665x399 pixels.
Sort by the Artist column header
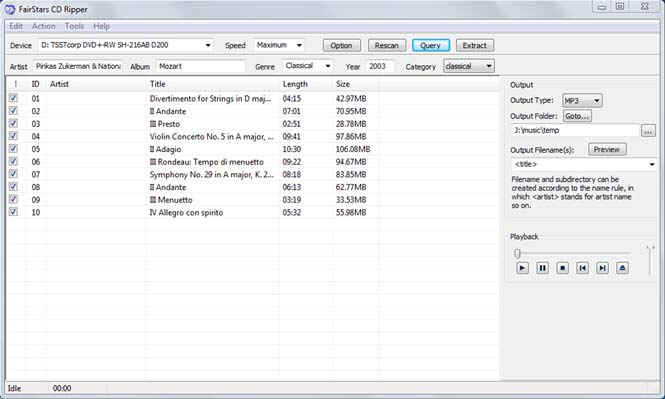pyautogui.click(x=96, y=84)
